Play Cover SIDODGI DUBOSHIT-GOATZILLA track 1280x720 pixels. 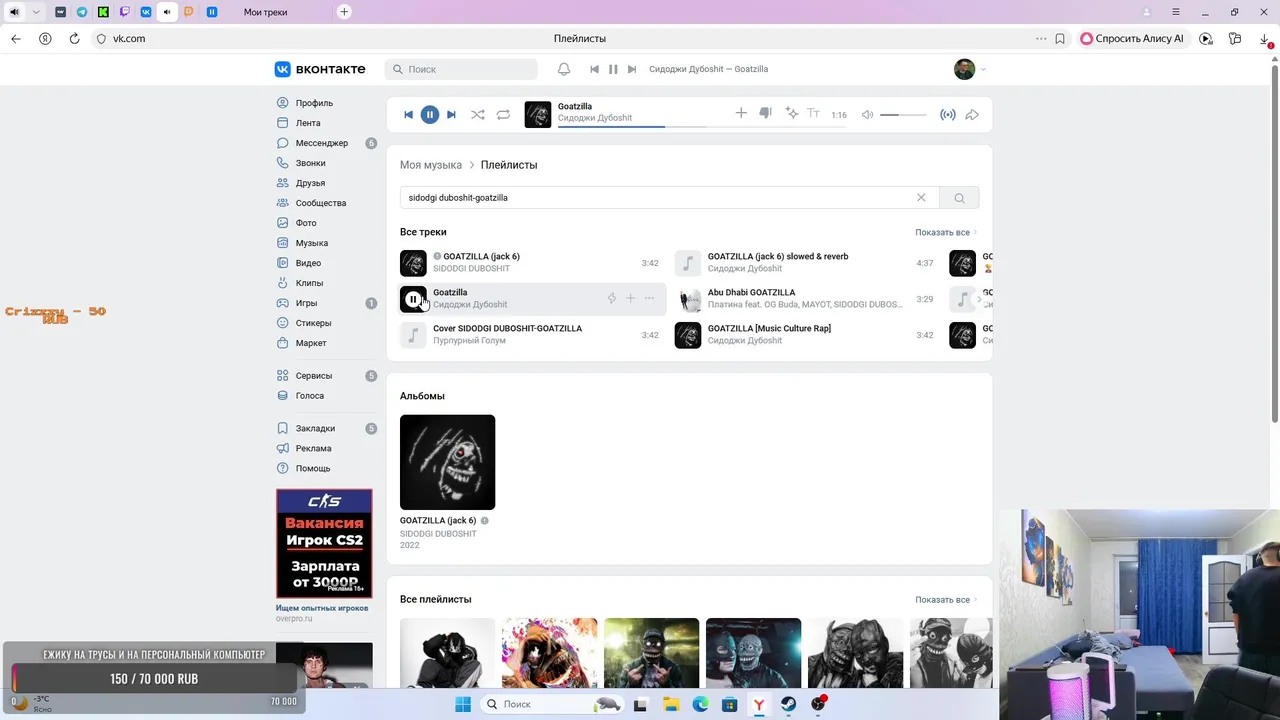tap(413, 335)
